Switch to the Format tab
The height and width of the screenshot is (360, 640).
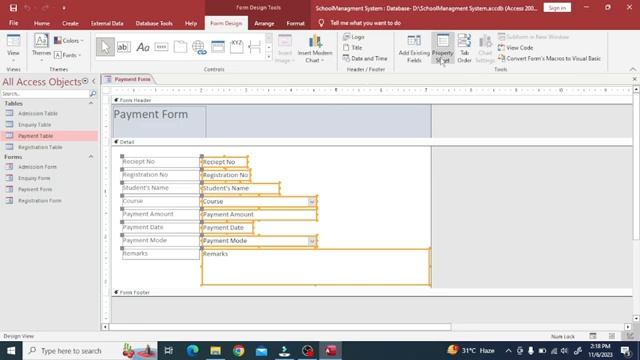295,23
